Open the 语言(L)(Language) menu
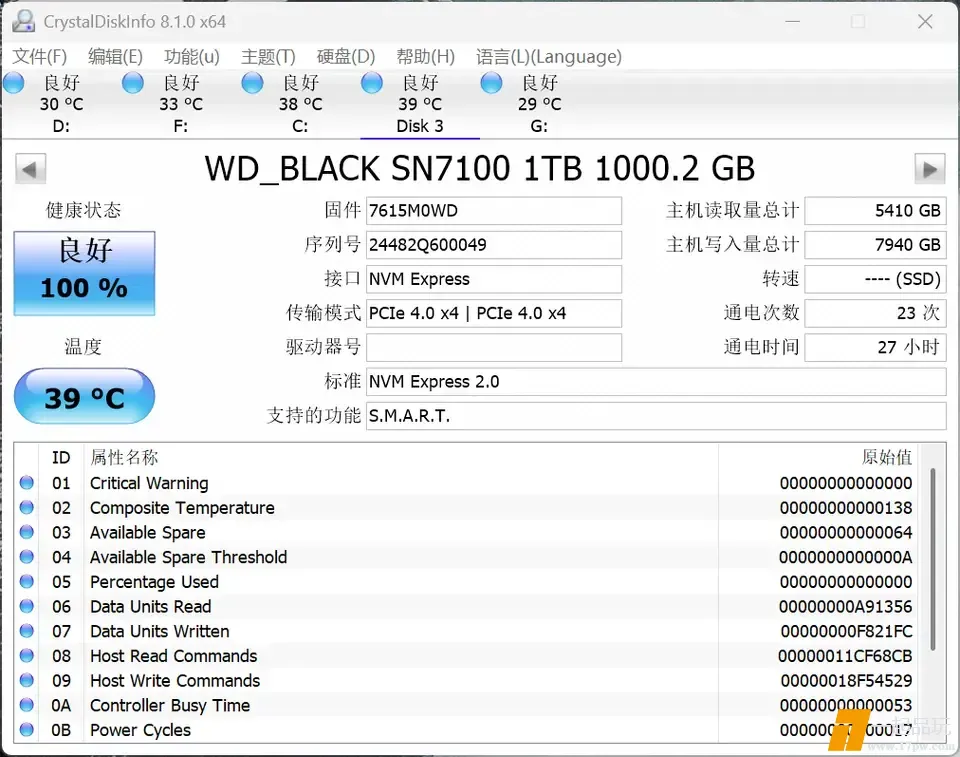 coord(549,56)
